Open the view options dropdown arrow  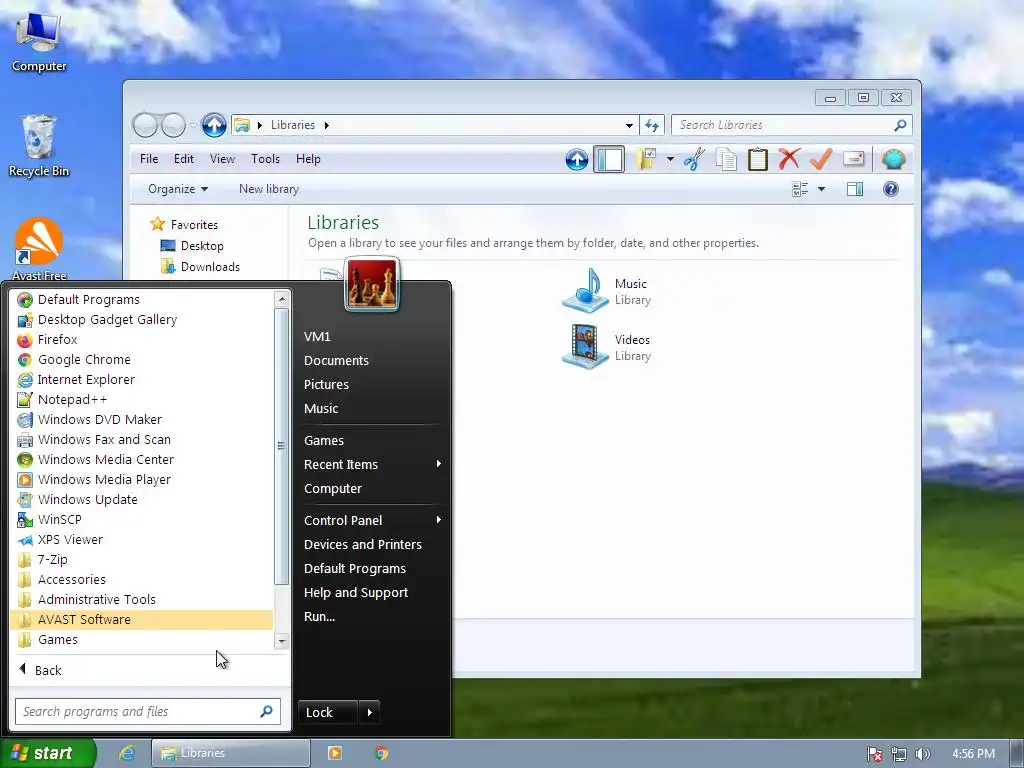[822, 189]
